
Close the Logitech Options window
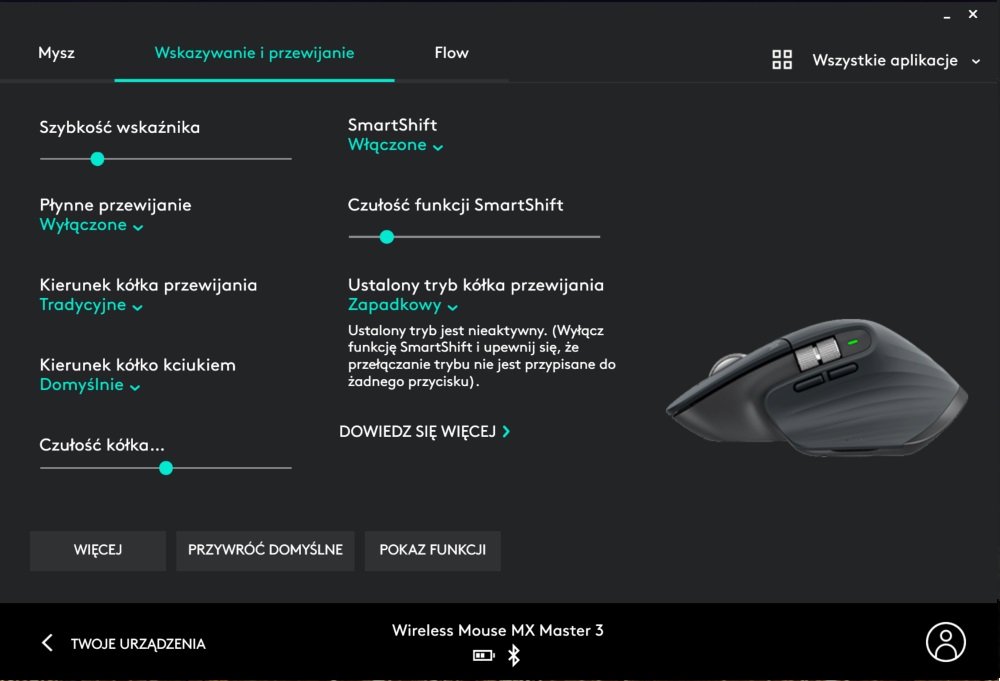pos(973,14)
